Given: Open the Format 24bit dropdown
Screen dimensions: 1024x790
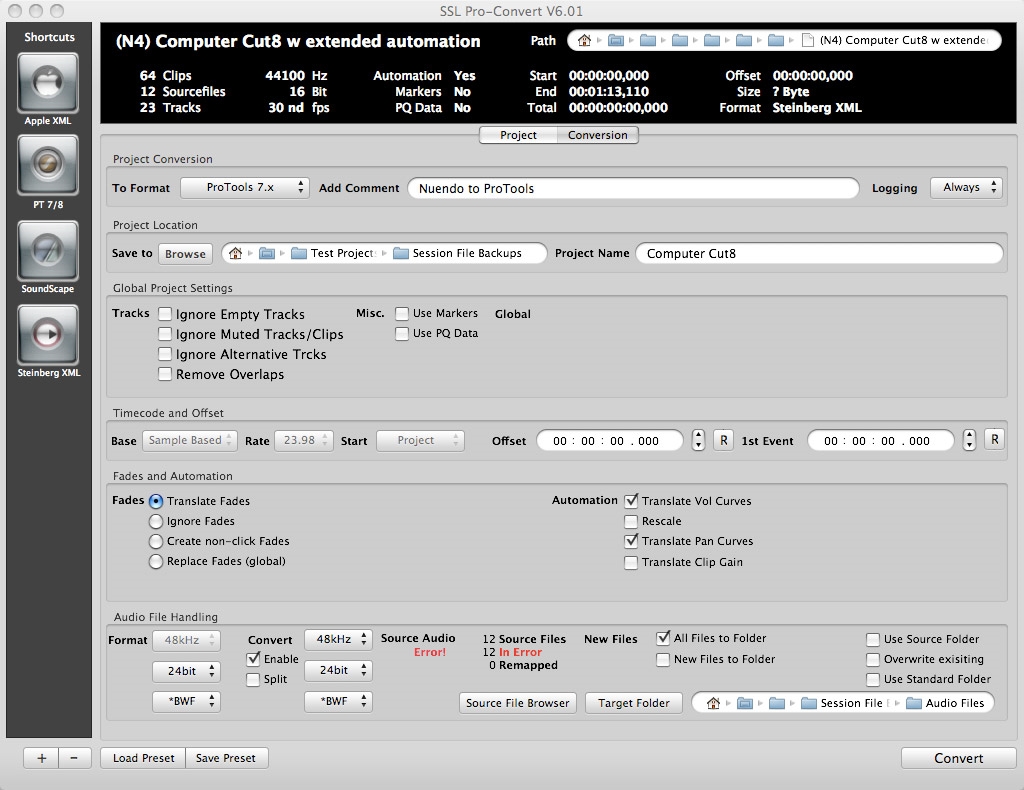Looking at the screenshot, I should click(x=186, y=671).
